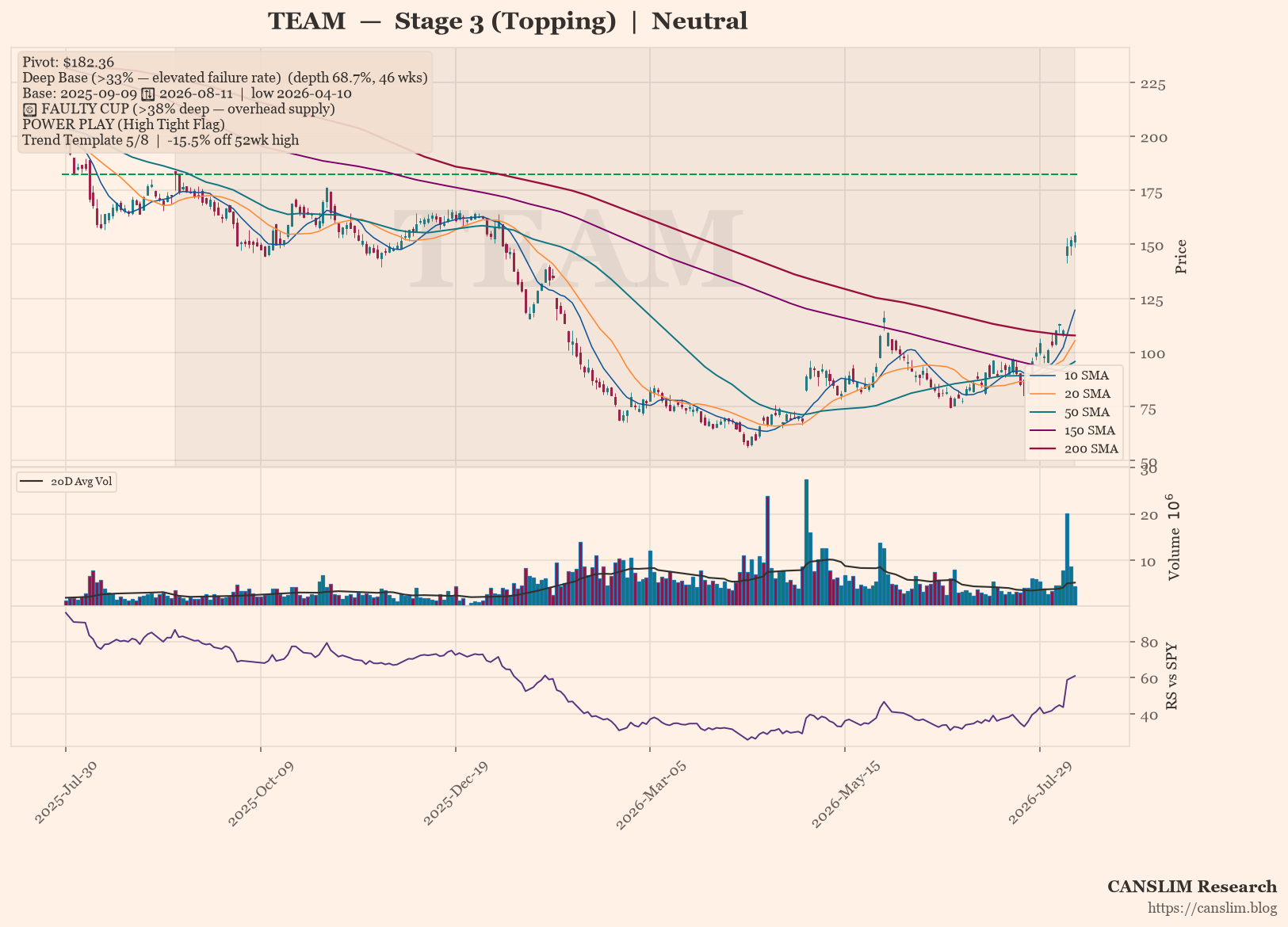Viewport: 1288px width, 927px height.
Task: Click the 20 SMA orange legend line swatch
Action: point(1042,394)
